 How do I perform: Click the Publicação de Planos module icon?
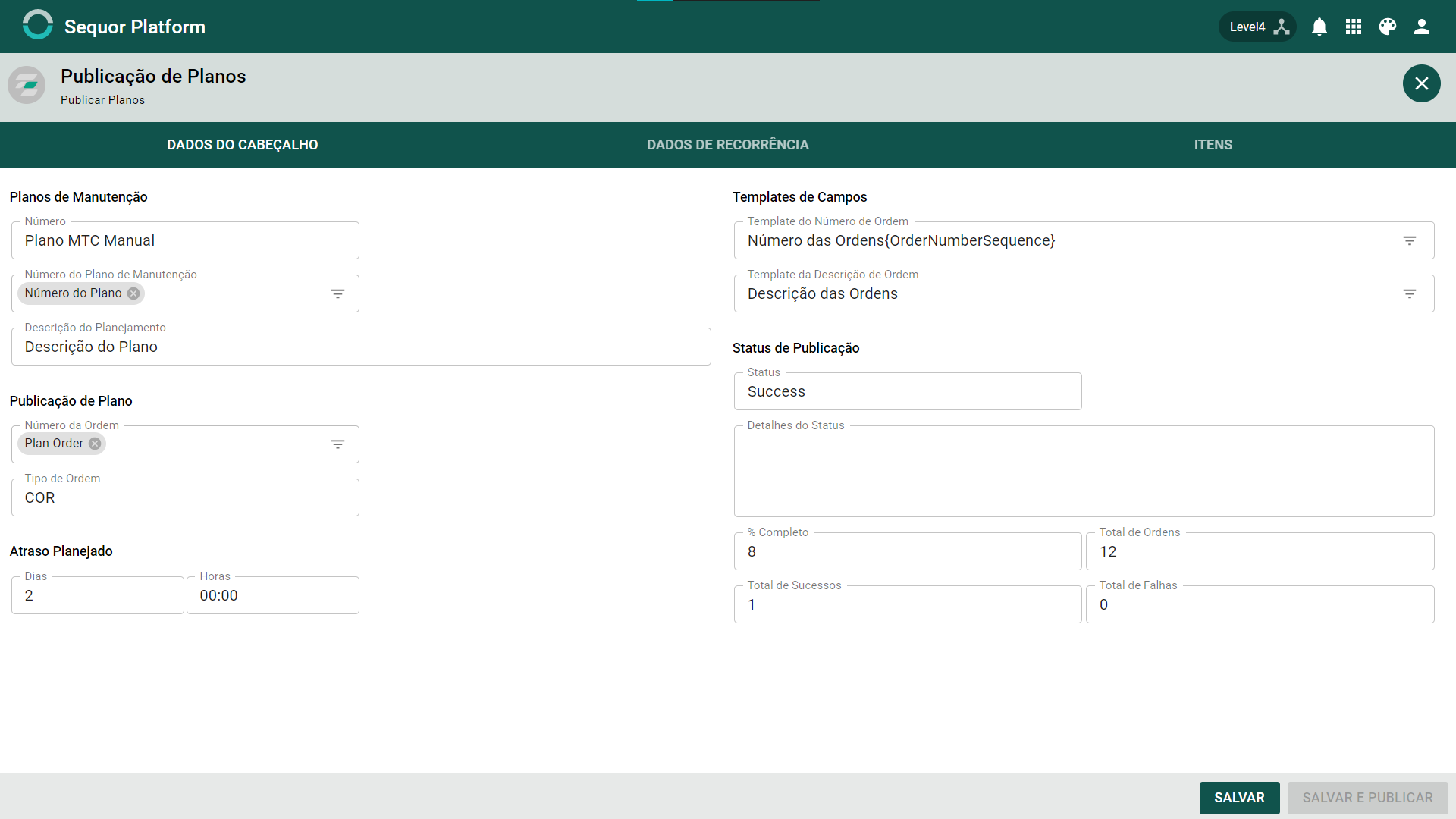[x=27, y=85]
